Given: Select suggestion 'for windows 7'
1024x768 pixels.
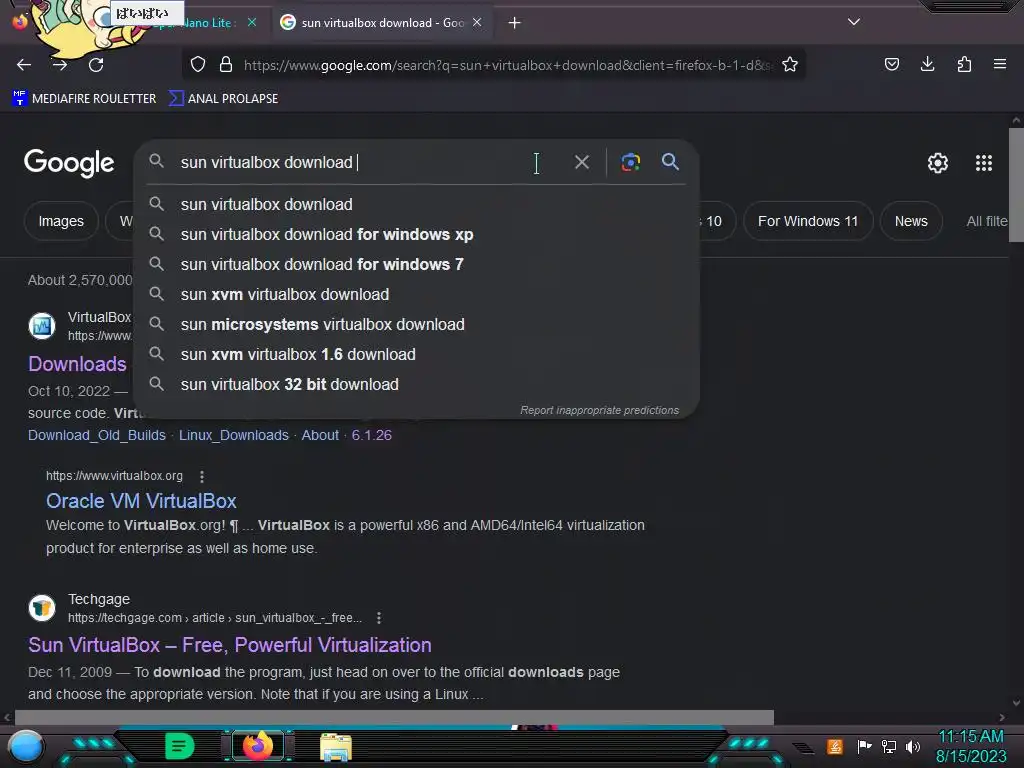Looking at the screenshot, I should (416, 264).
